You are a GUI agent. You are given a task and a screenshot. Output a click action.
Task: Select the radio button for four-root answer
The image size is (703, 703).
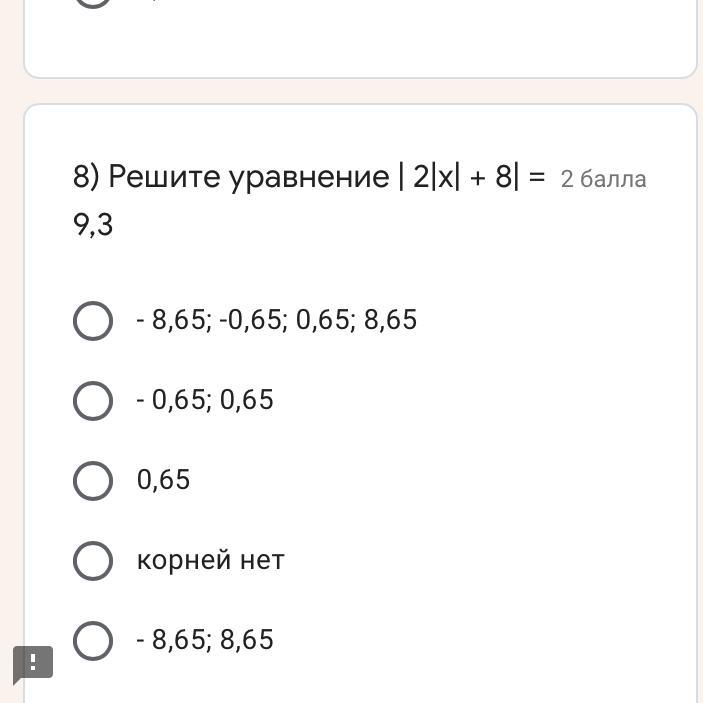93,321
